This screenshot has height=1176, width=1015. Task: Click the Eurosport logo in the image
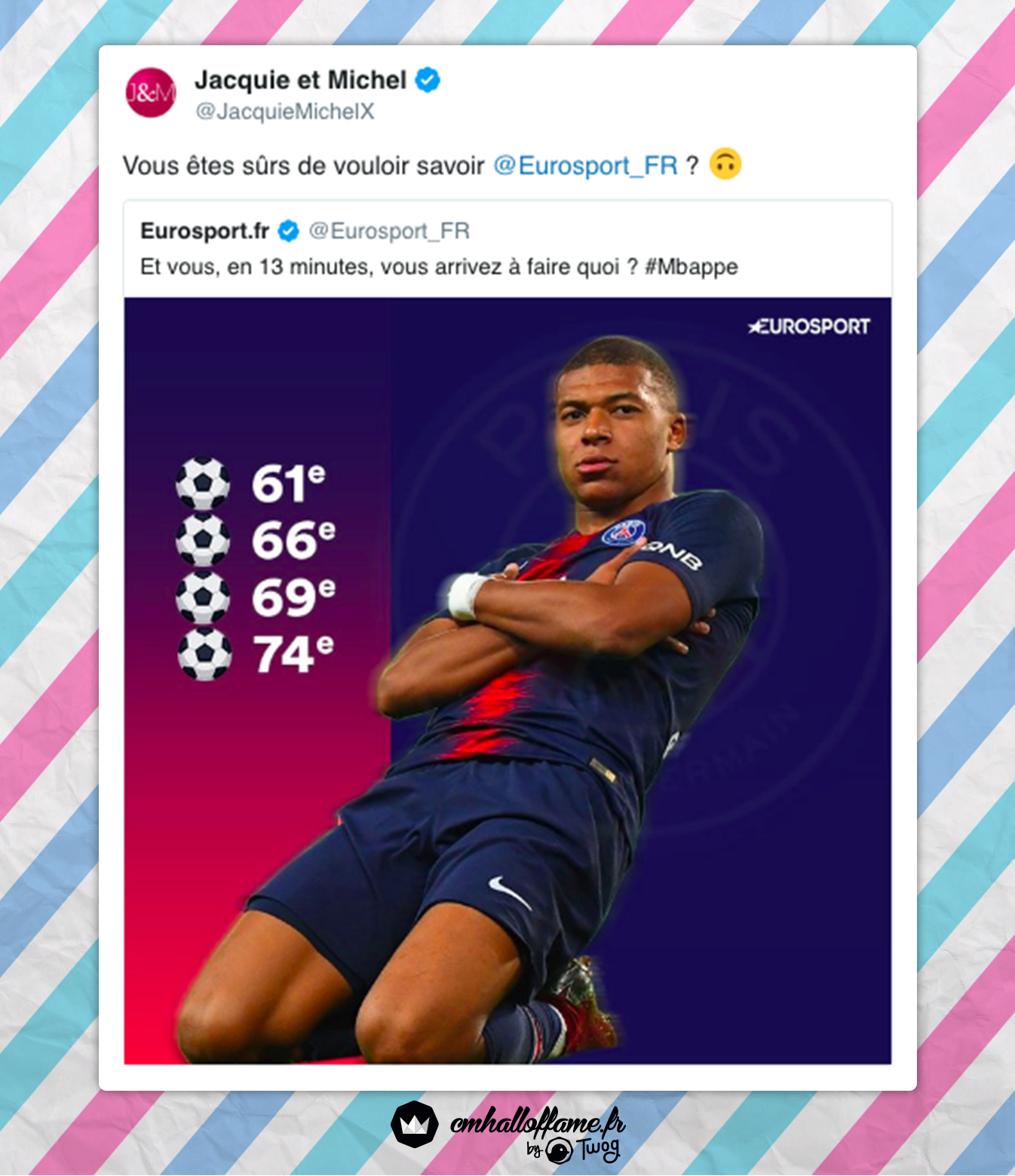[x=808, y=327]
